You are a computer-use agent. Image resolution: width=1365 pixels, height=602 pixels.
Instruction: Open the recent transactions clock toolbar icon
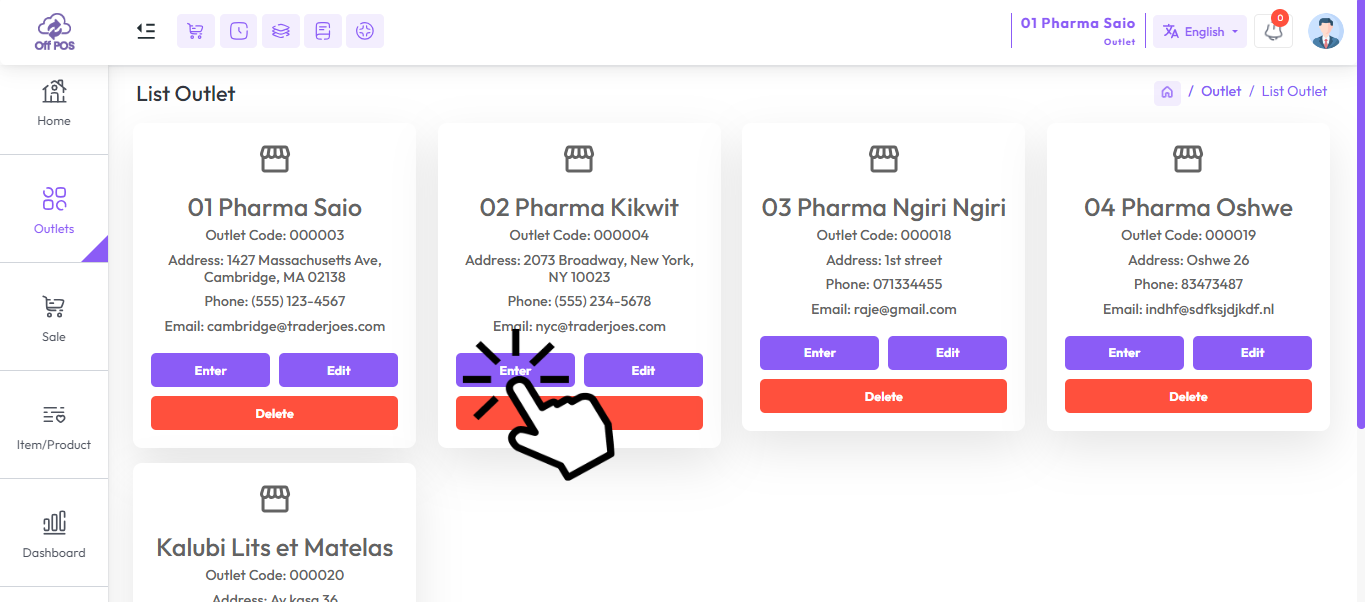[x=238, y=31]
